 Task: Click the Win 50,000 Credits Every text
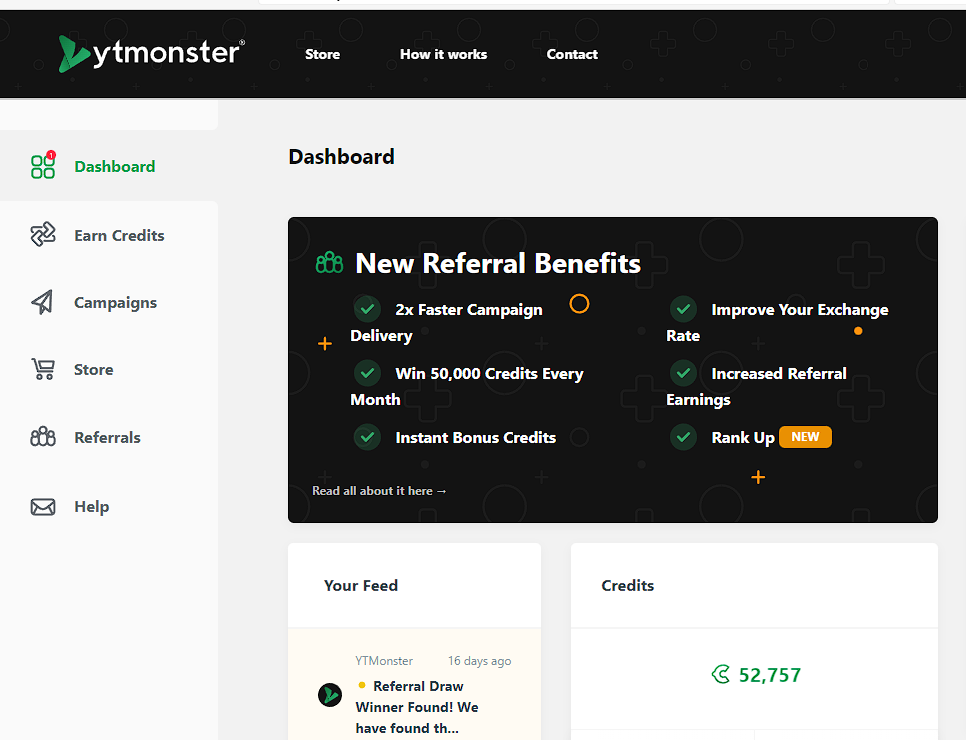click(x=489, y=373)
